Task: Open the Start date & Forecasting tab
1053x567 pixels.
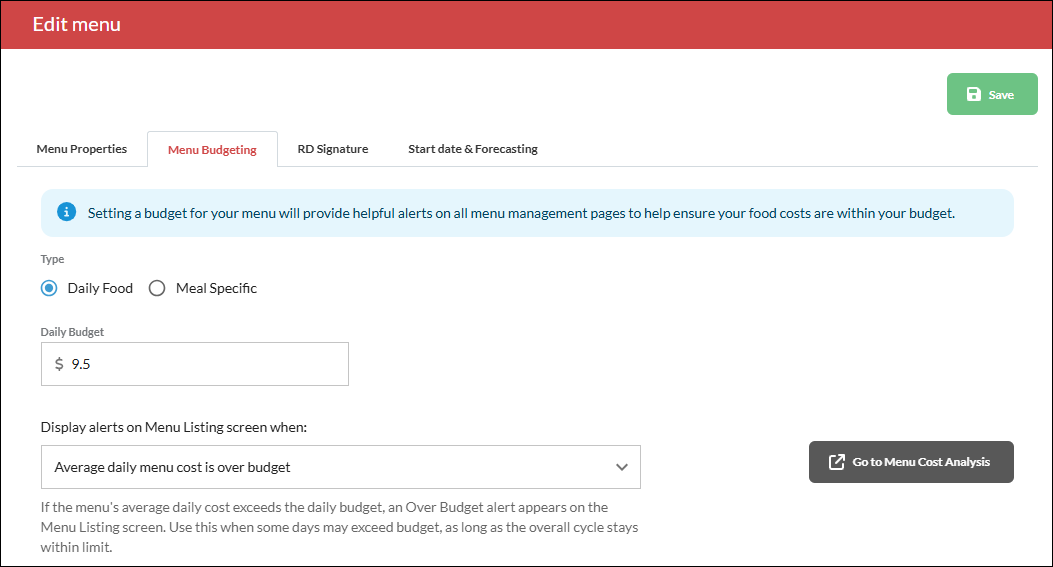Action: [x=473, y=148]
